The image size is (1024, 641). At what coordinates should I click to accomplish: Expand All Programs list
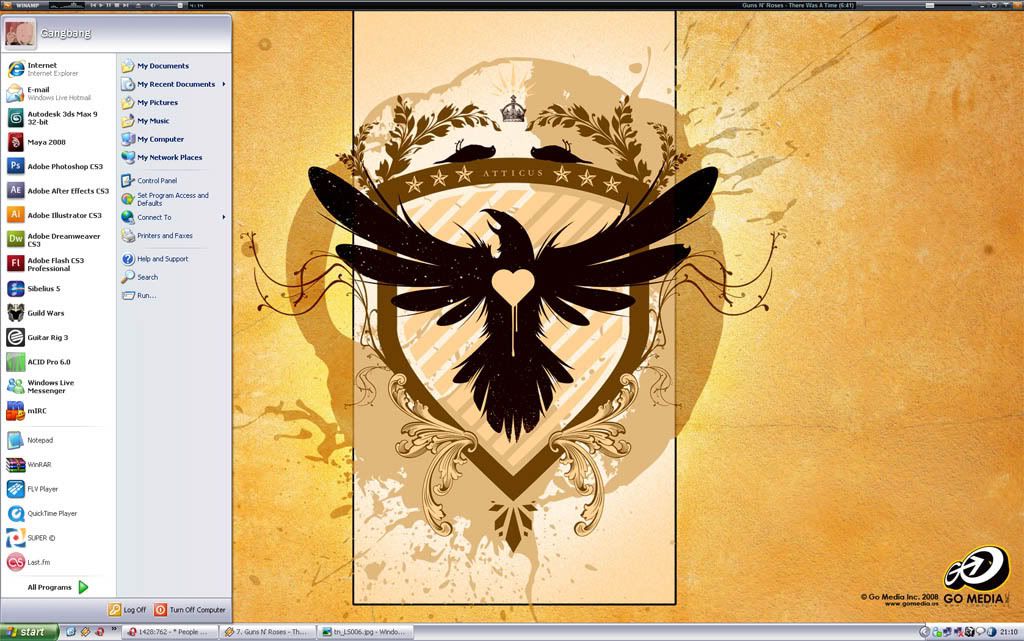pos(57,587)
